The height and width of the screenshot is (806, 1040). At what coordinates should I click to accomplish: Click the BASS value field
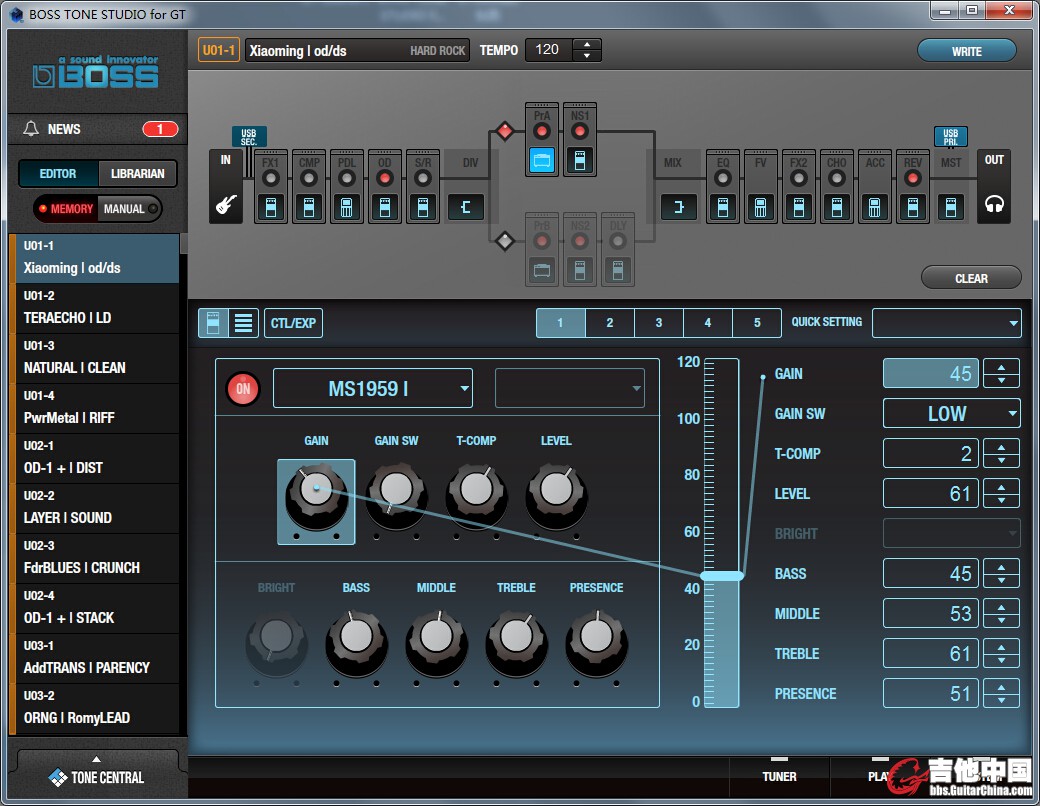[931, 574]
